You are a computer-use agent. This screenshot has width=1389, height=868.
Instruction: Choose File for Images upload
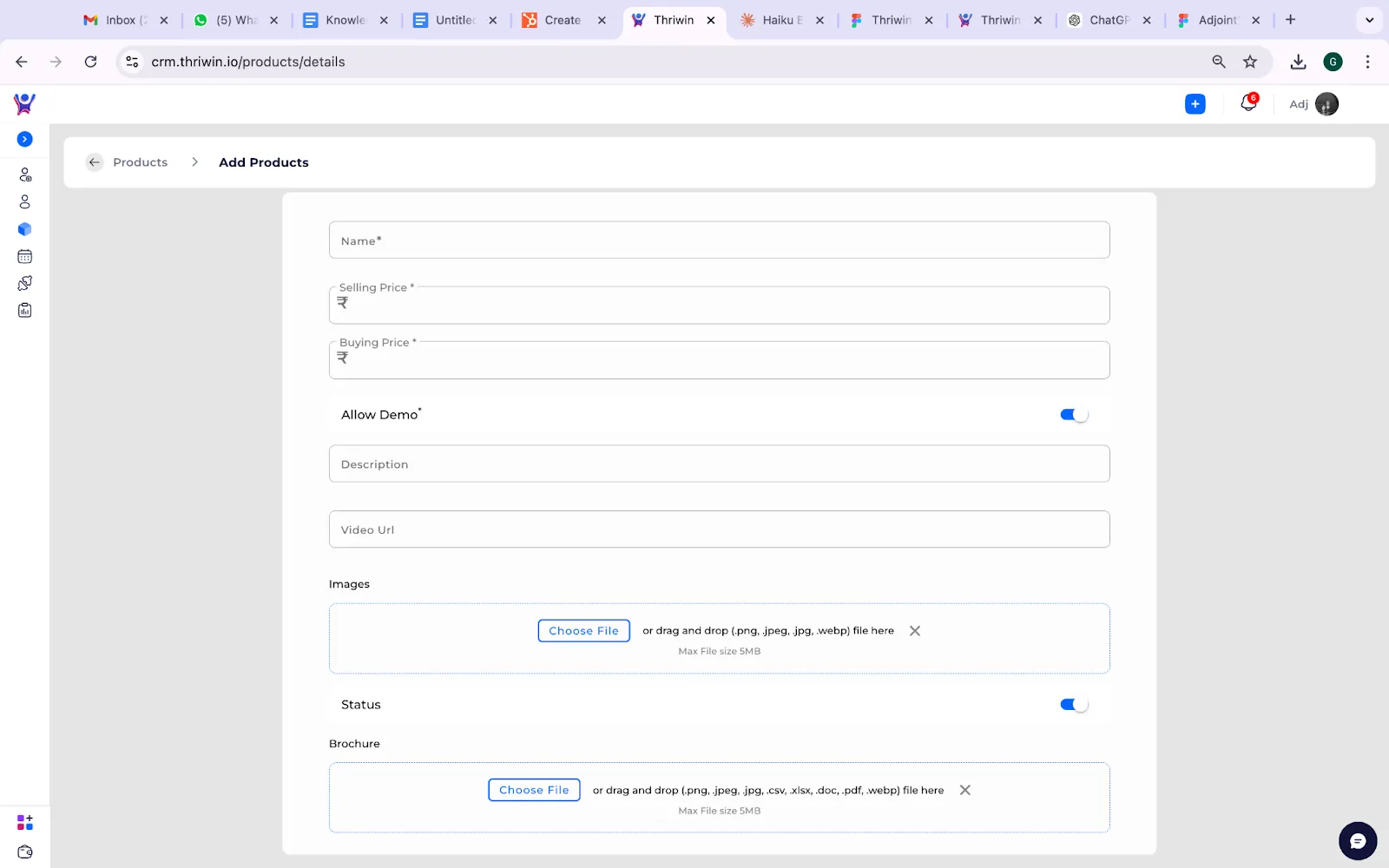(584, 631)
